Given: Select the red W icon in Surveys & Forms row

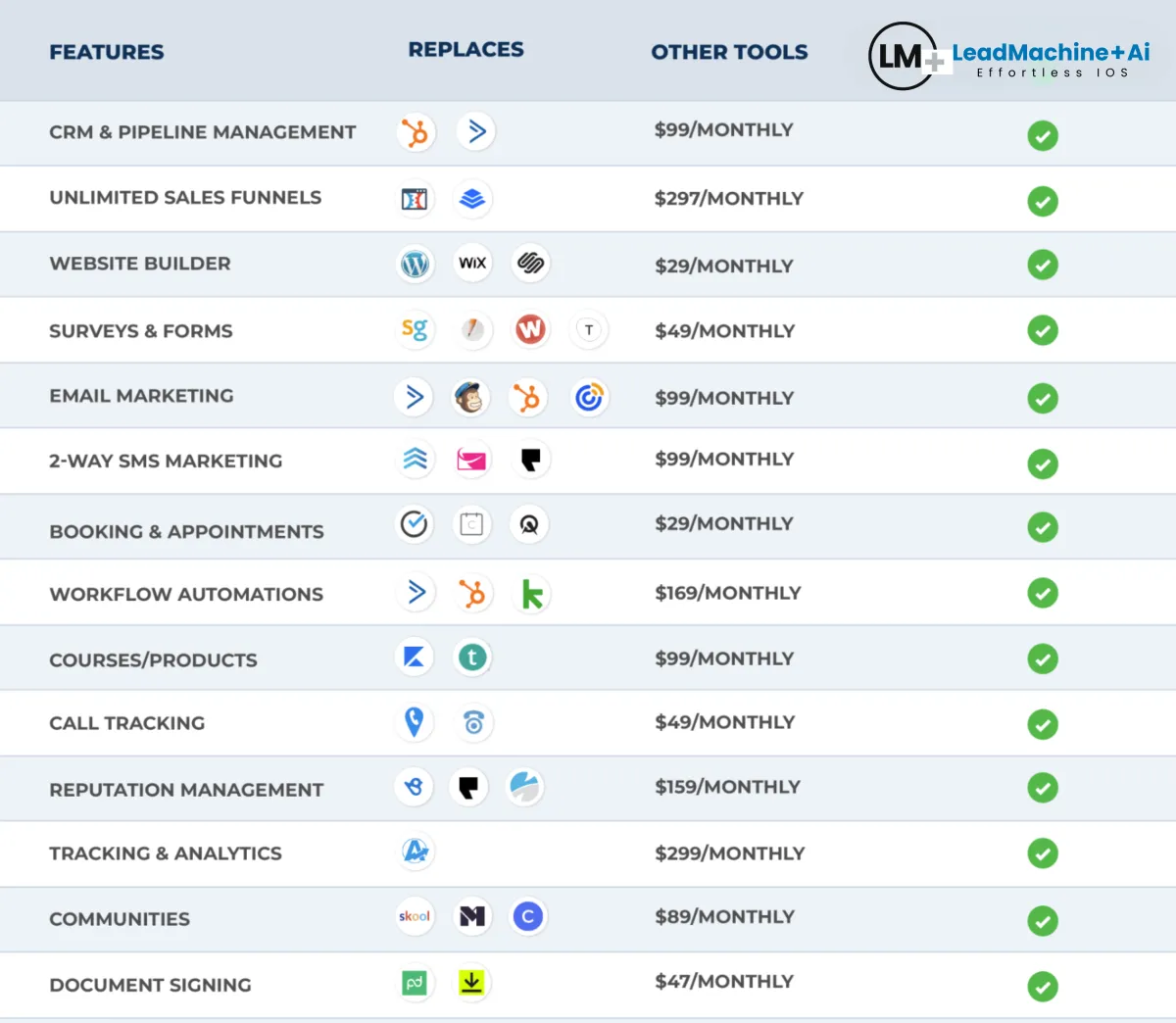Looking at the screenshot, I should (x=530, y=329).
